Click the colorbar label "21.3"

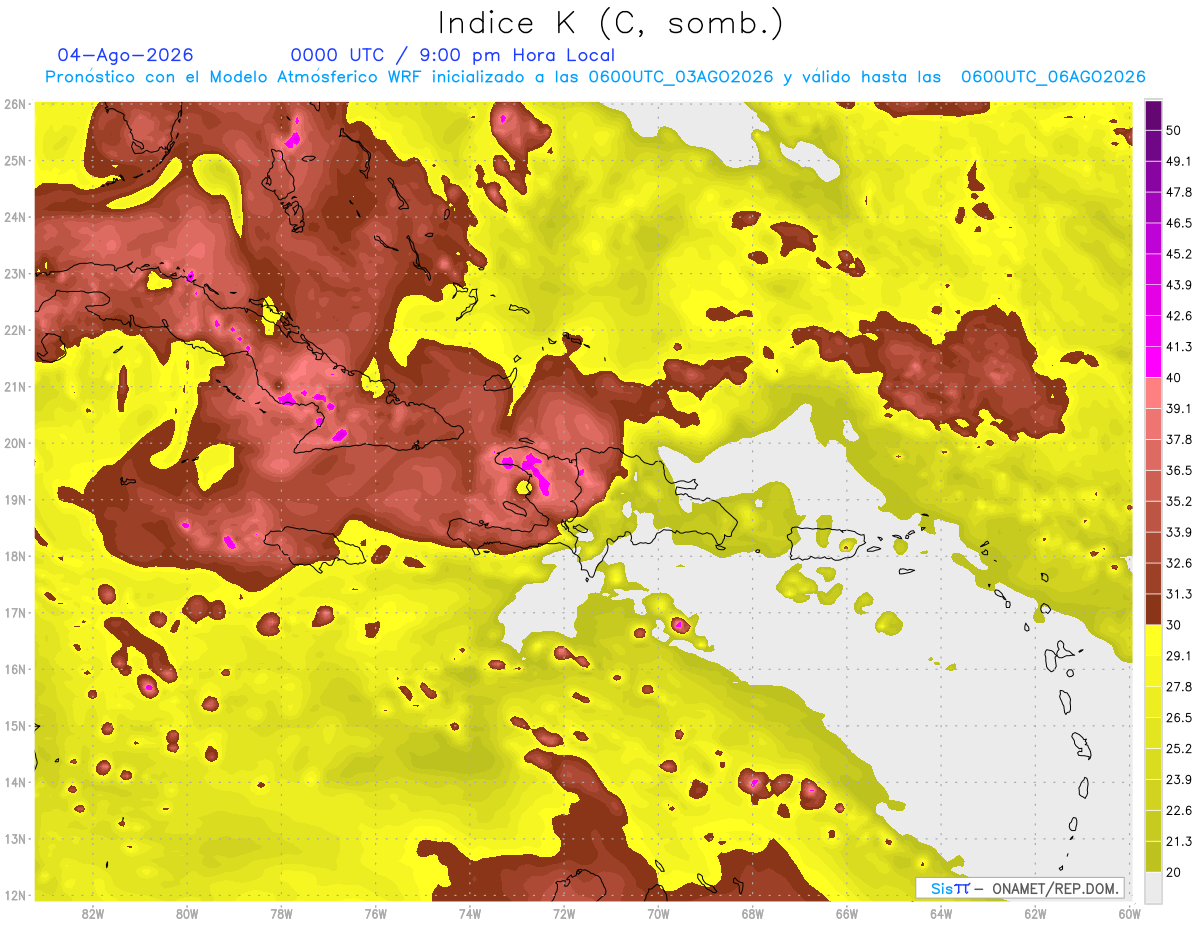(1178, 841)
